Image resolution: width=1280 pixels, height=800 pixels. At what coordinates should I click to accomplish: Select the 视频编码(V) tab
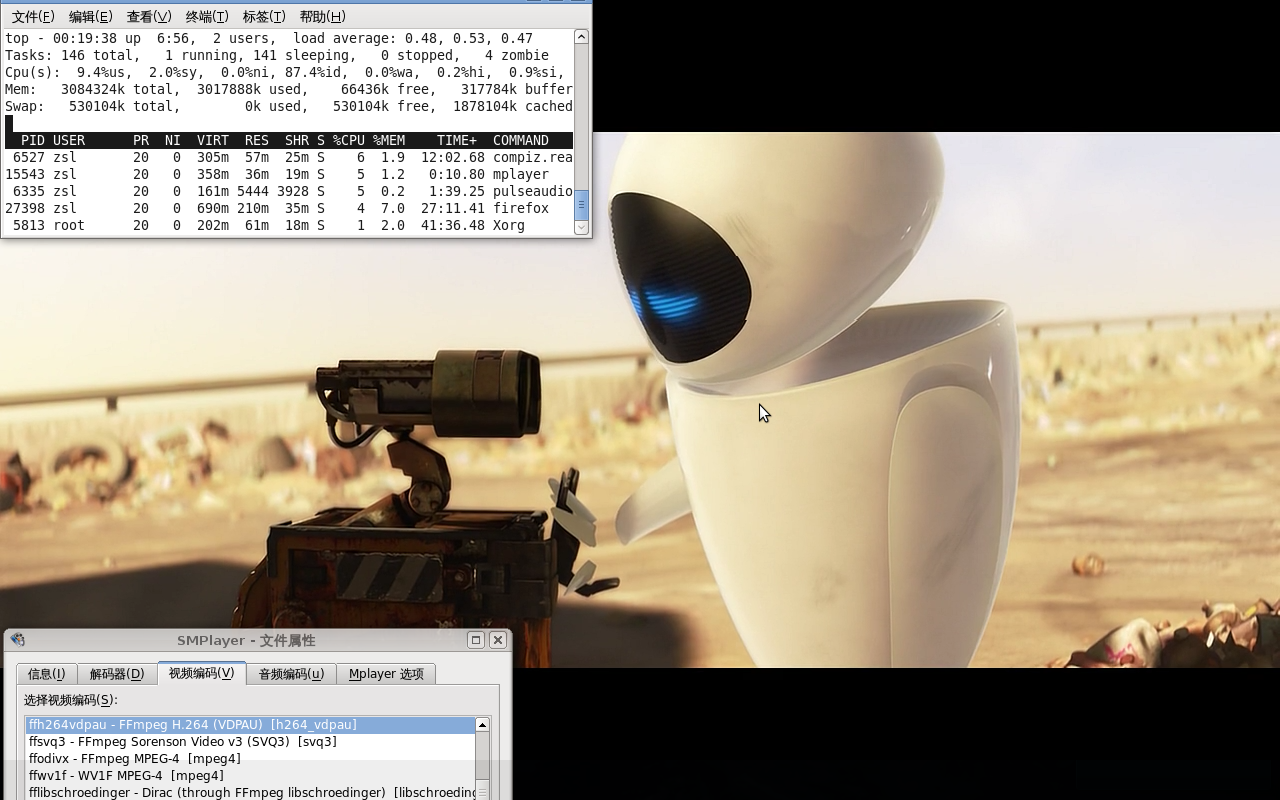pyautogui.click(x=201, y=673)
